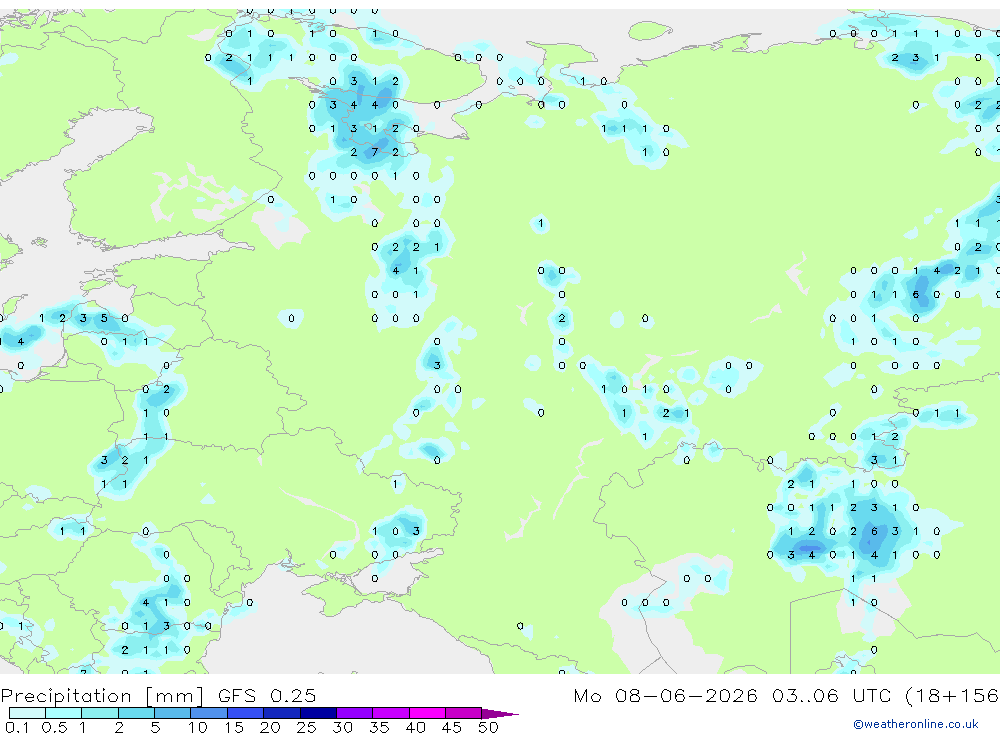Click the legend label '10'

(198, 727)
